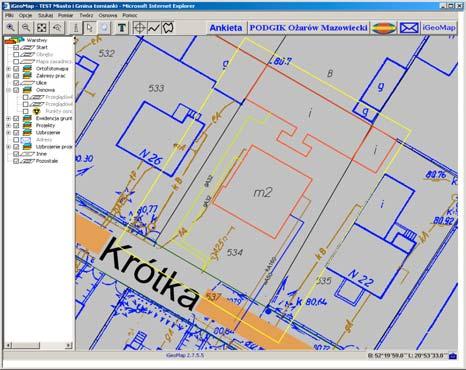
Task: Select the crosshair point tool
Action: tap(139, 28)
